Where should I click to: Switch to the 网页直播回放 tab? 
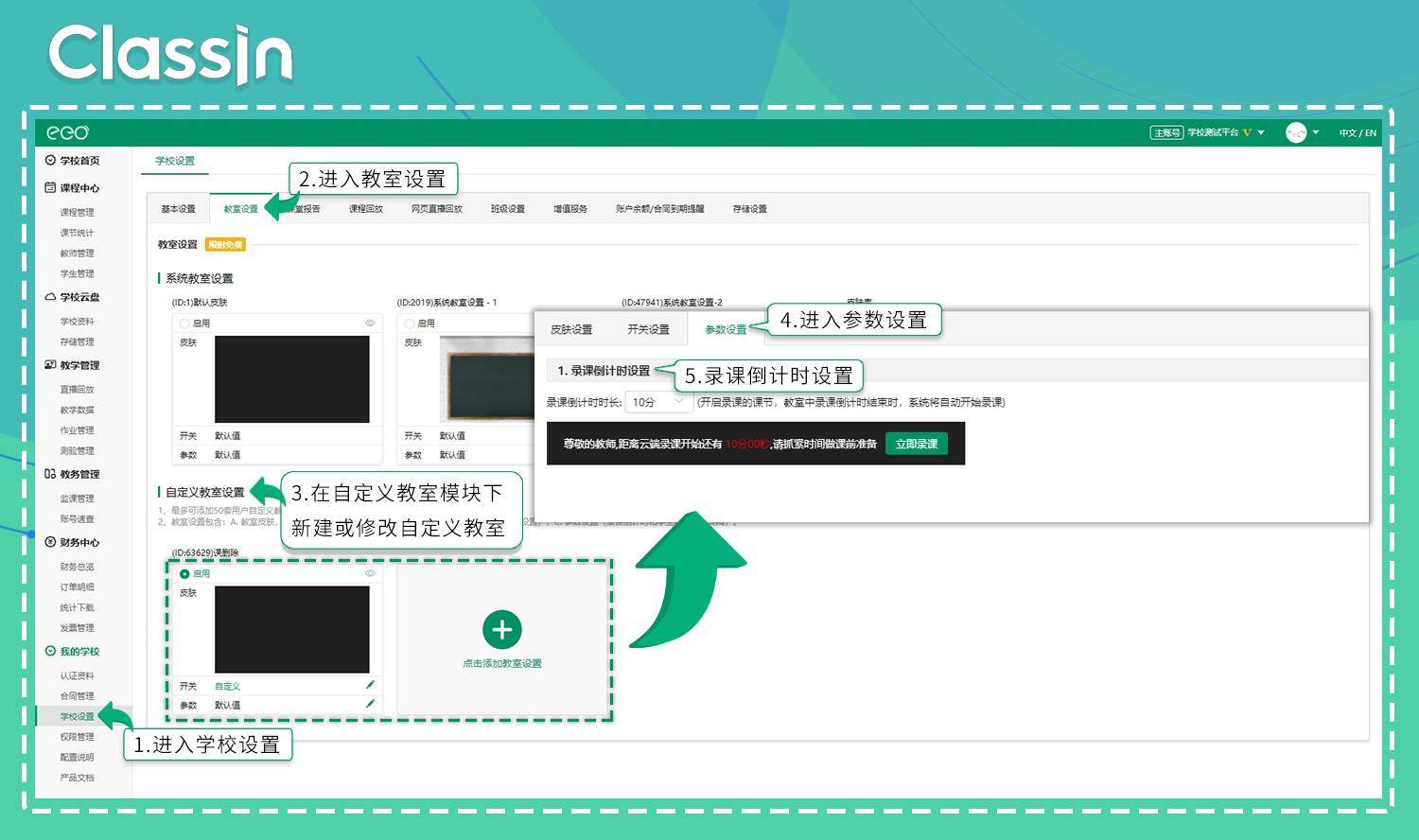coord(437,209)
